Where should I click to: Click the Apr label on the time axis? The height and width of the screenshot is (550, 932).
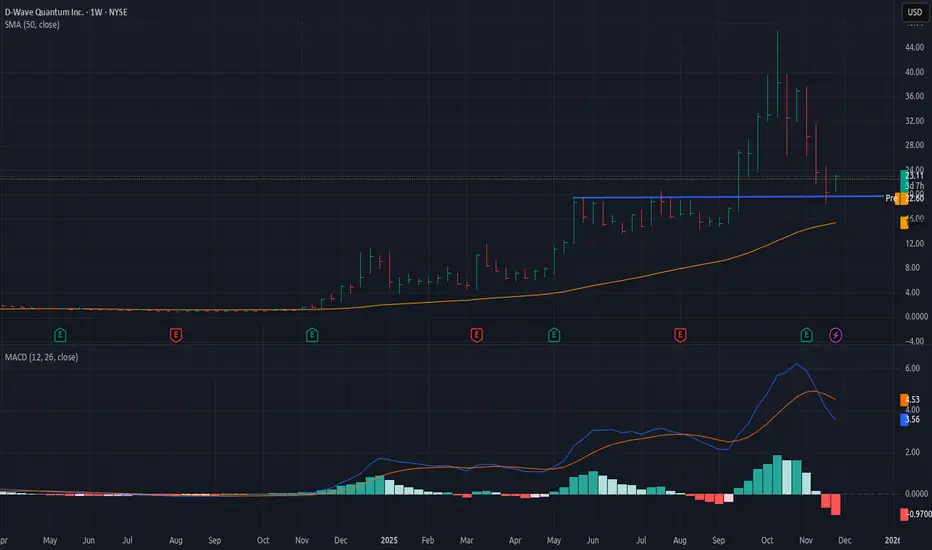point(515,540)
